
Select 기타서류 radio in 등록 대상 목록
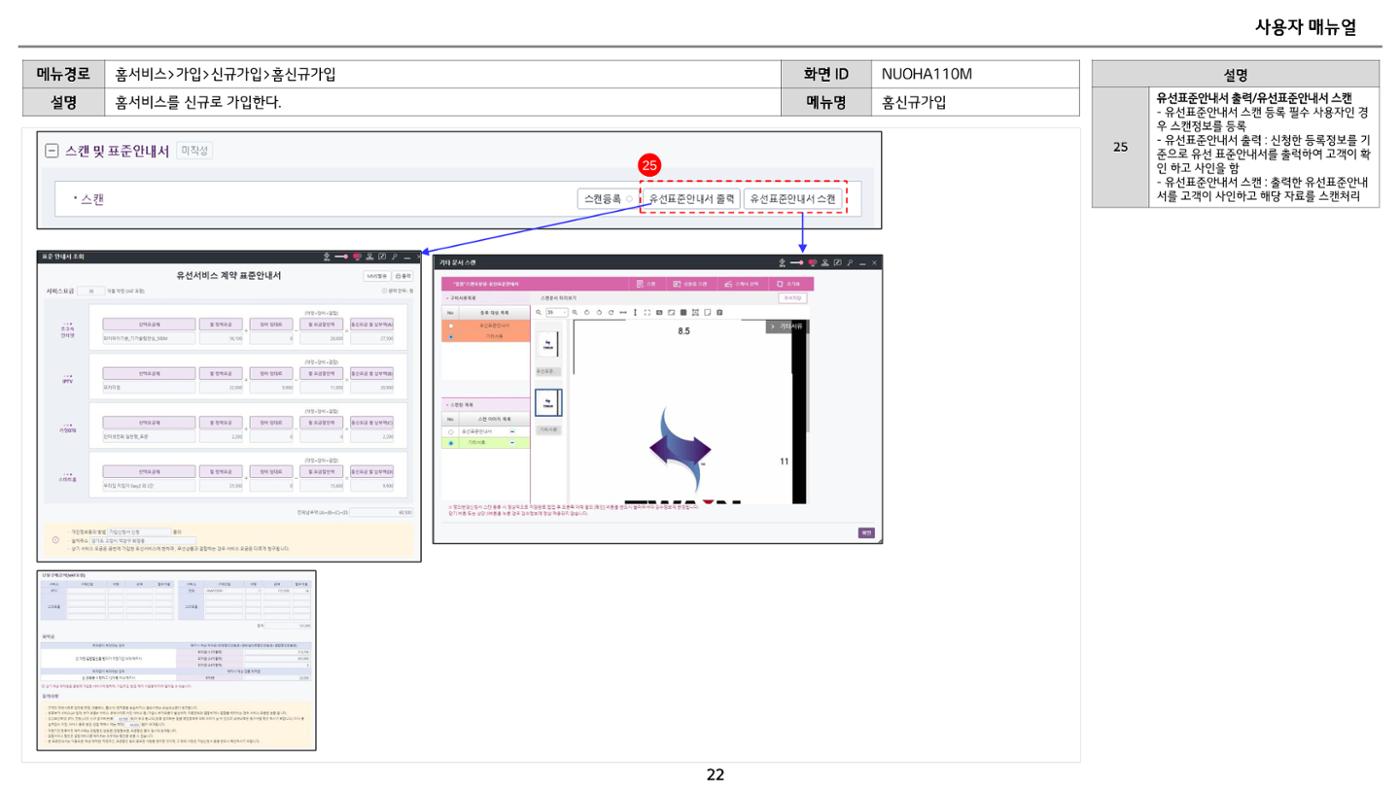tap(451, 337)
